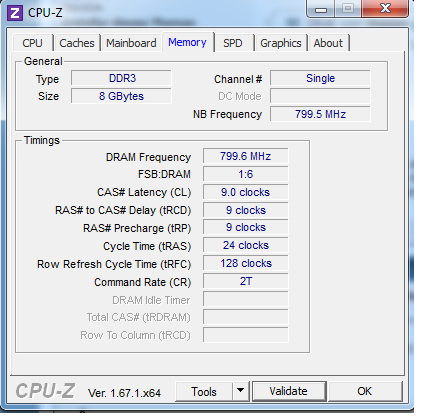This screenshot has height=416, width=425.
Task: Close the CPU-Z window
Action: pyautogui.click(x=385, y=8)
